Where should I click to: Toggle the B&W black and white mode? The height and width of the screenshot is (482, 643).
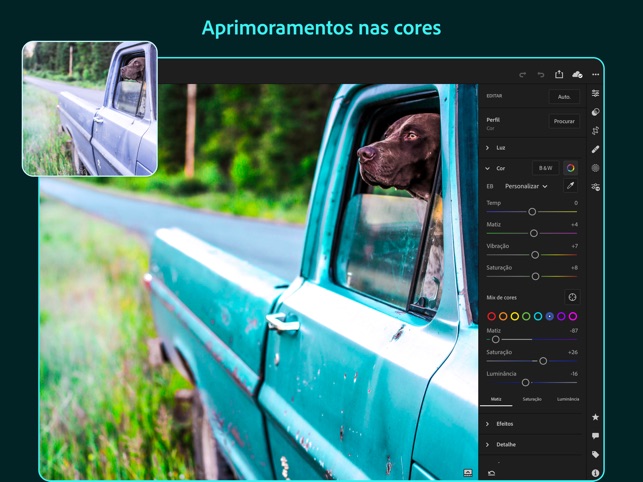(x=545, y=168)
